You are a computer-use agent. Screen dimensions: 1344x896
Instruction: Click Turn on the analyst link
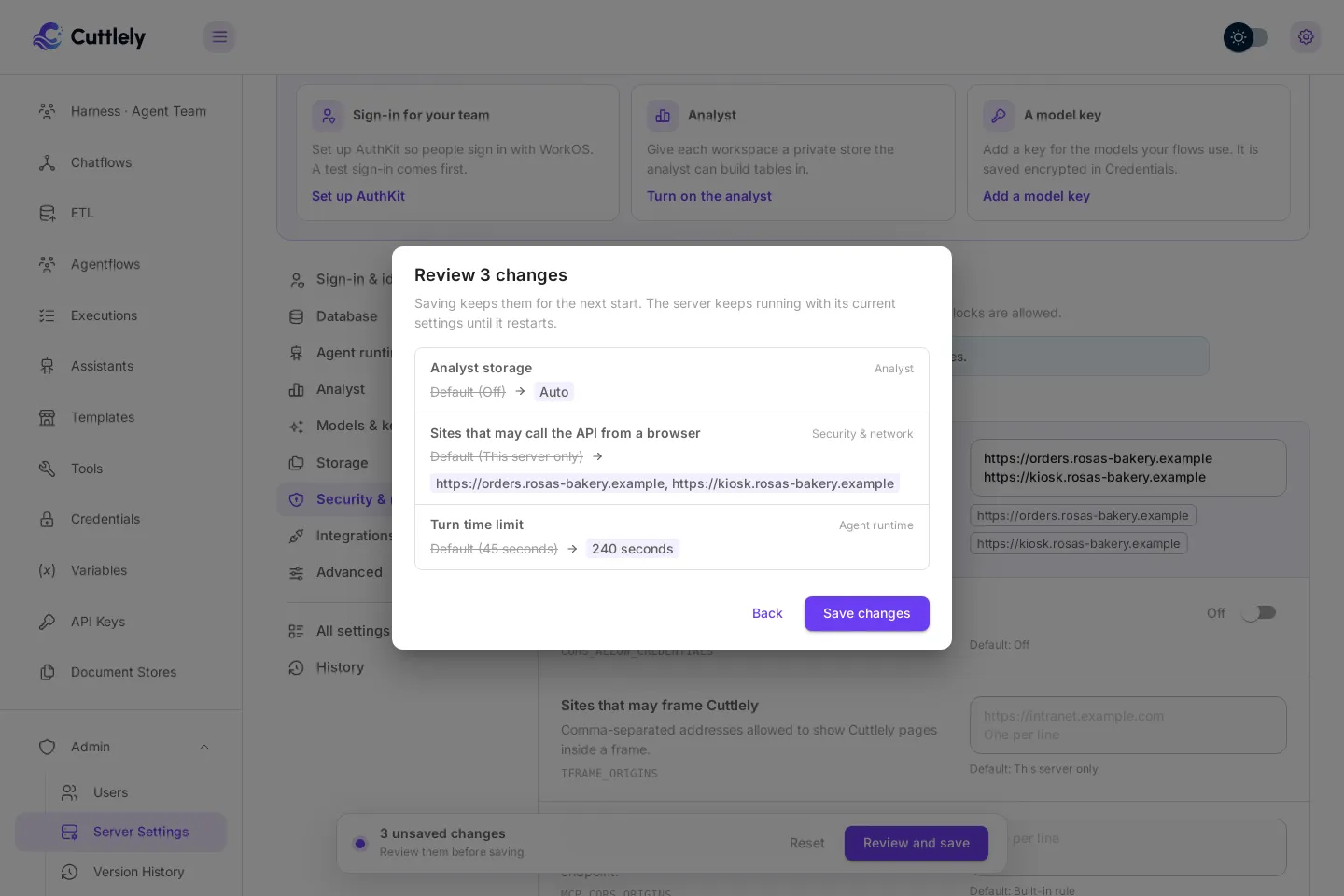click(709, 196)
